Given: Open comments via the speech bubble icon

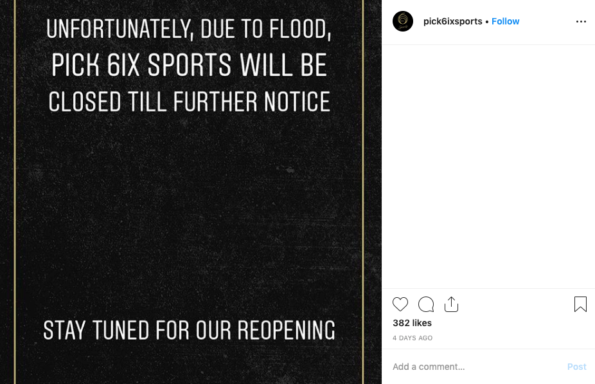Looking at the screenshot, I should click(x=426, y=304).
